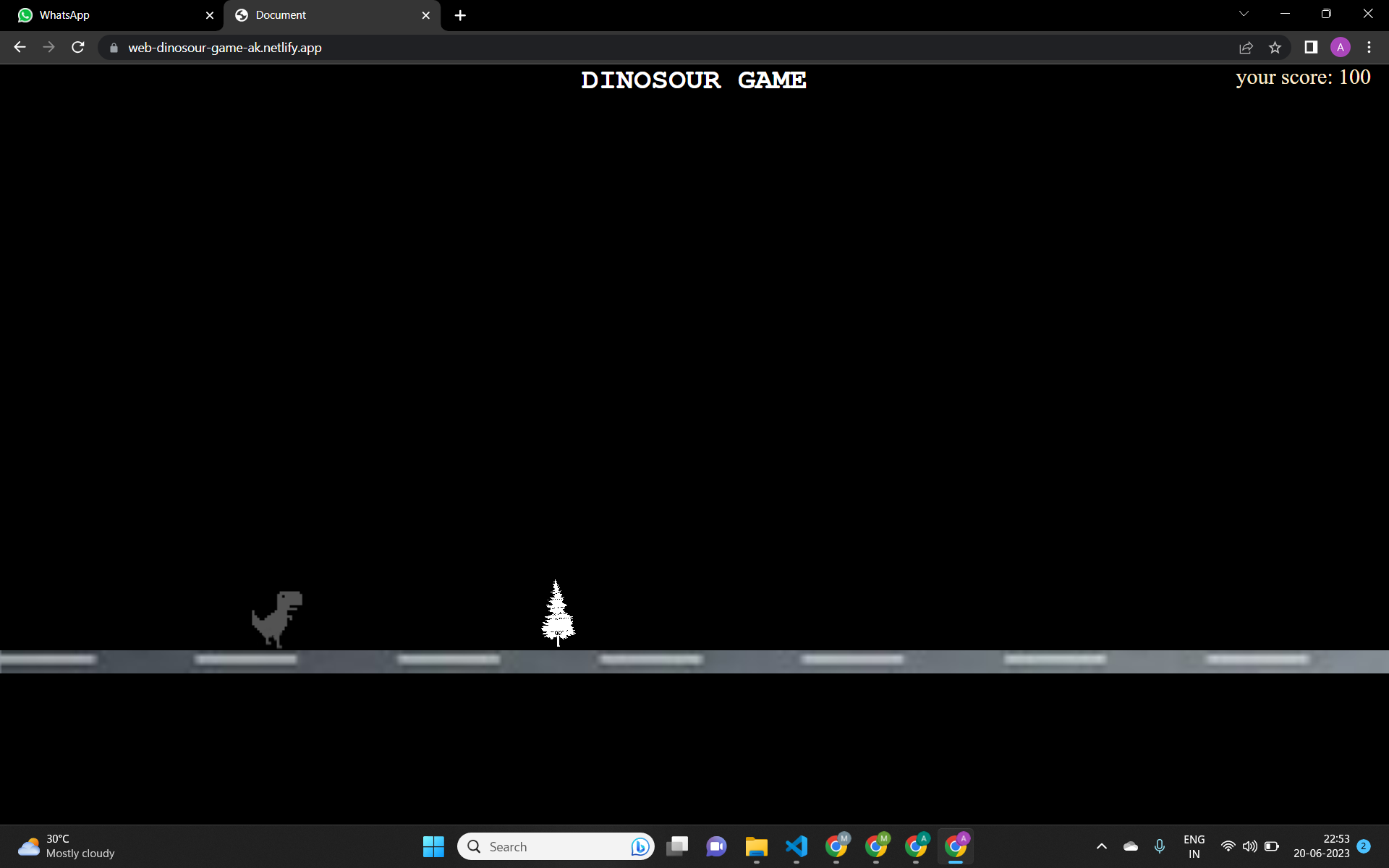Viewport: 1389px width, 868px height.
Task: Change input language ENG IN
Action: click(x=1194, y=846)
